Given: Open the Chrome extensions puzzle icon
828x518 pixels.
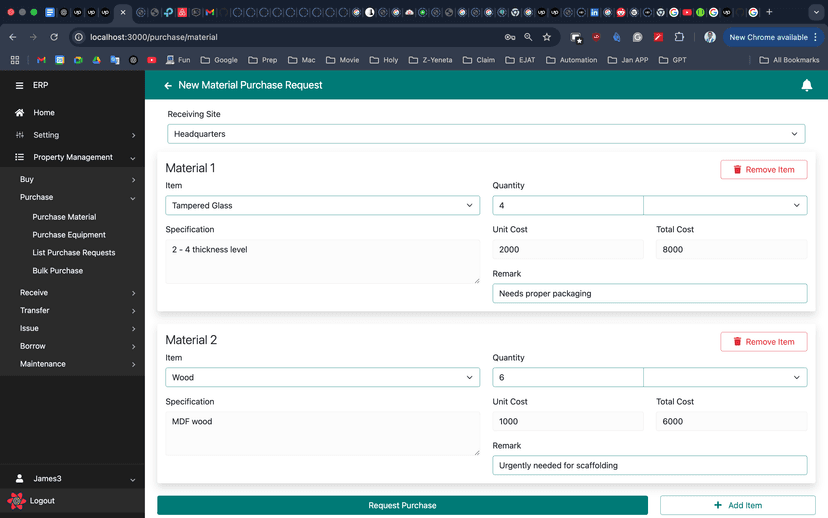Looking at the screenshot, I should [679, 37].
